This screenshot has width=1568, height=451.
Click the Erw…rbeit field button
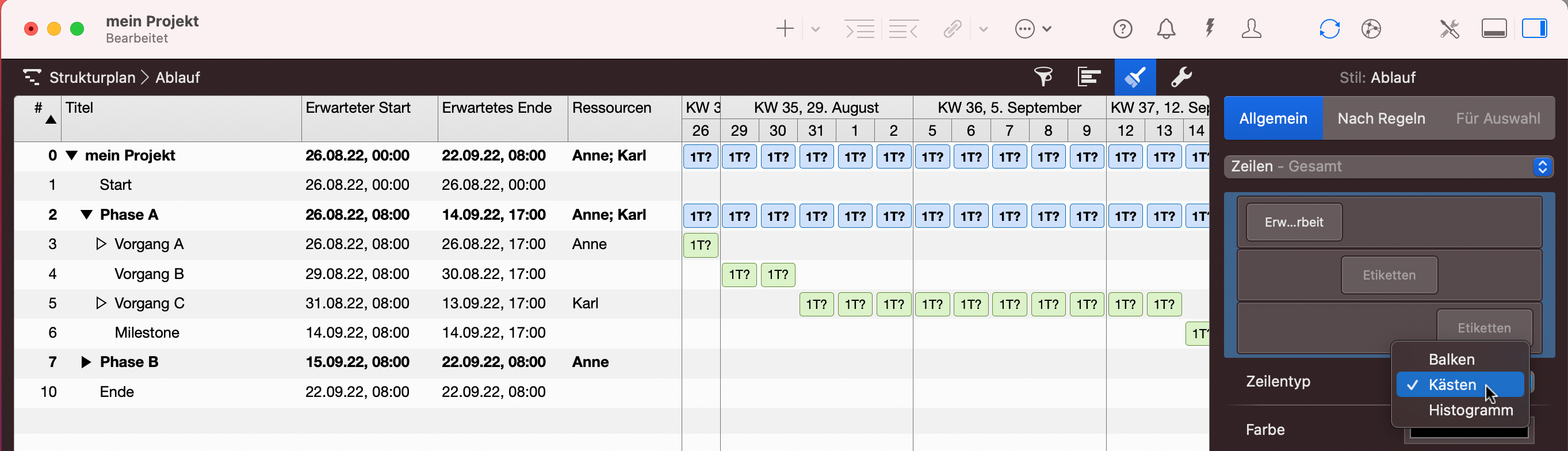coord(1294,222)
